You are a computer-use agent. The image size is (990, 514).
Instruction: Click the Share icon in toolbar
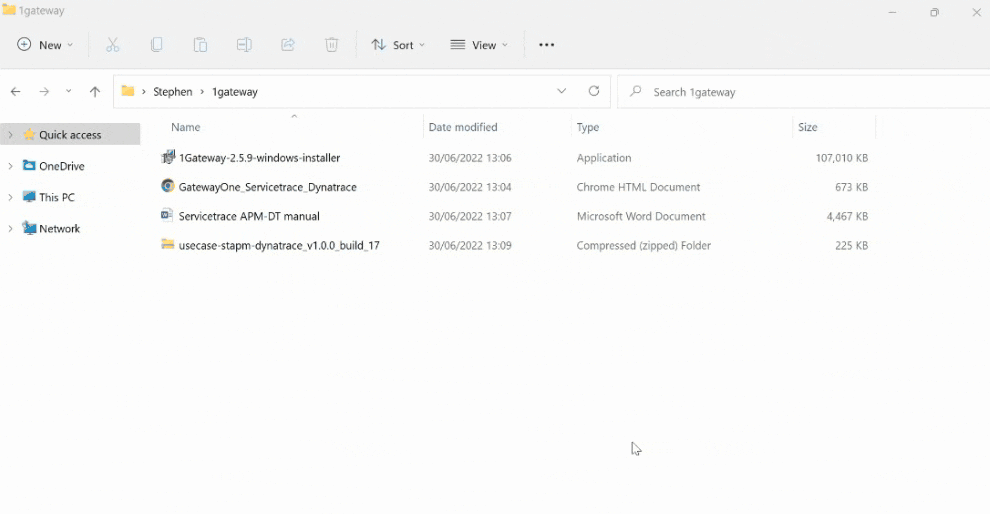(288, 45)
